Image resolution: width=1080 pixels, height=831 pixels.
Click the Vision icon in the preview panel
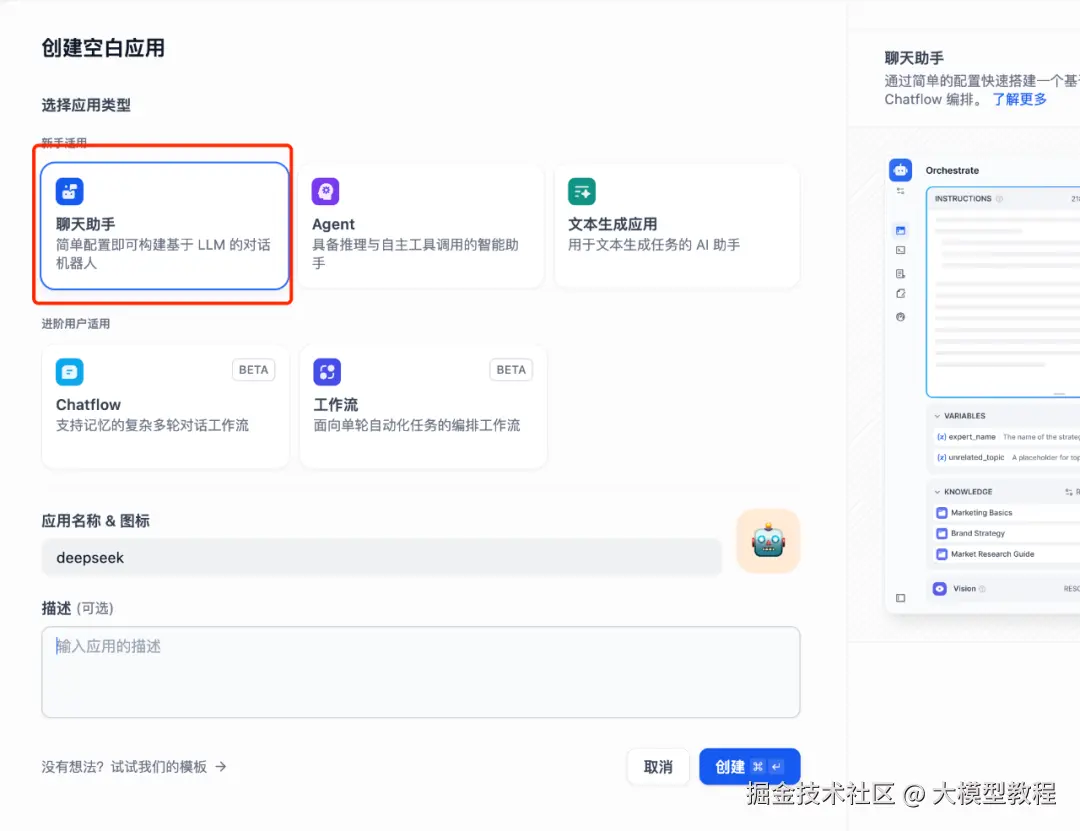click(x=938, y=588)
